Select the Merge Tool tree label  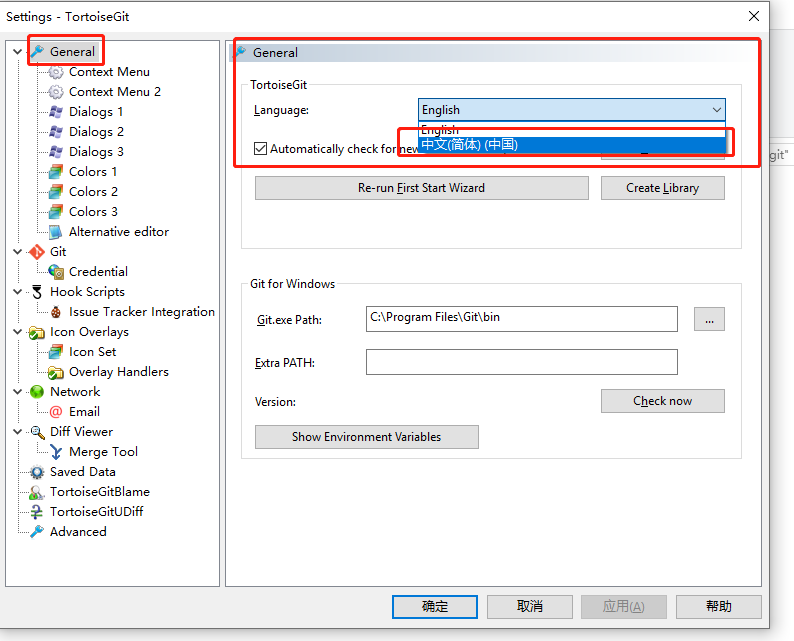coord(103,452)
